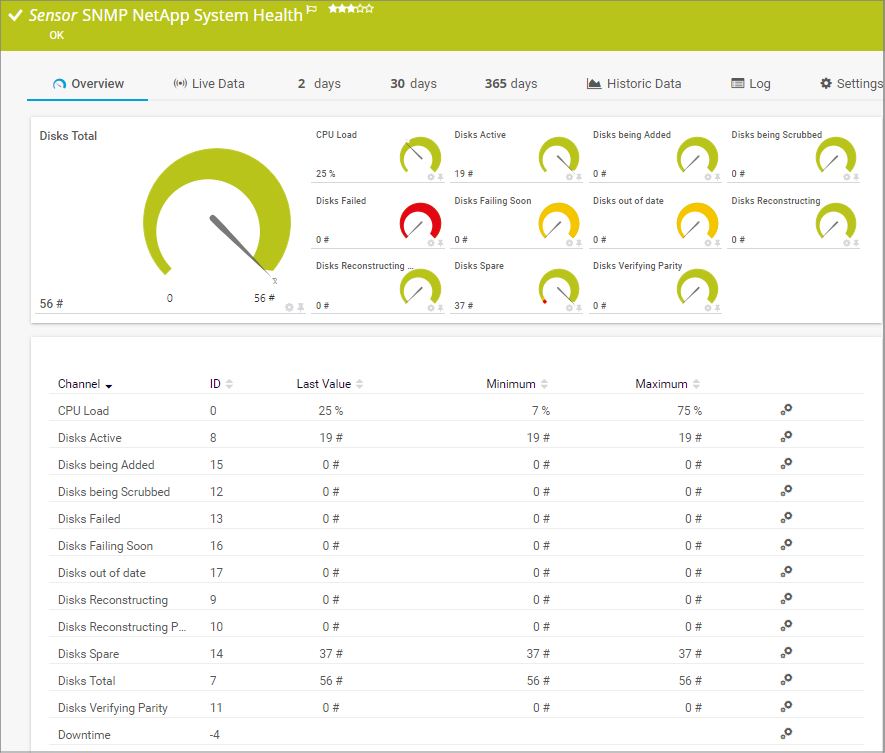
Task: Toggle the pin on Disks Spare gauge
Action: (x=578, y=308)
